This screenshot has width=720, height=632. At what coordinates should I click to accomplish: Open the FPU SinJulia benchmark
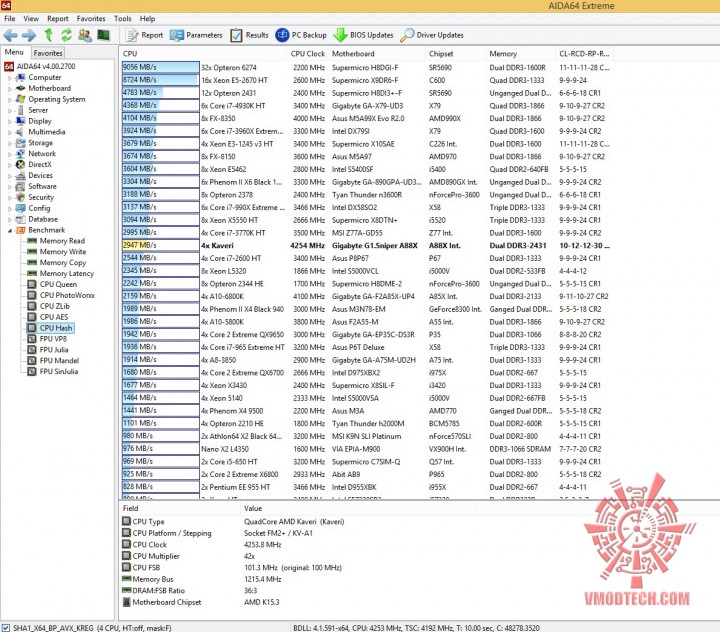tap(59, 372)
